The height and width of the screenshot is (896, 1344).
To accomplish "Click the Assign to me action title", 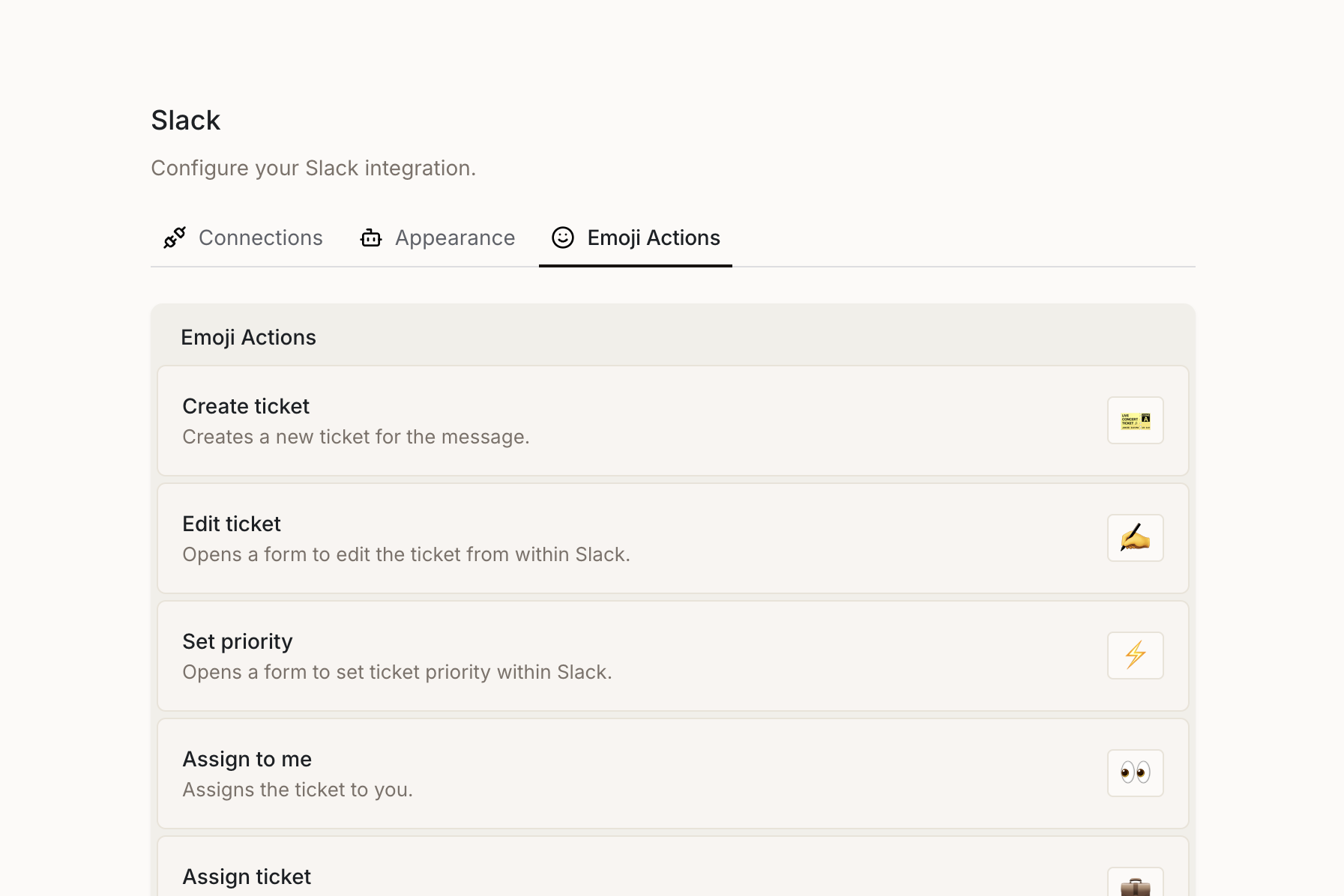I will (x=247, y=759).
